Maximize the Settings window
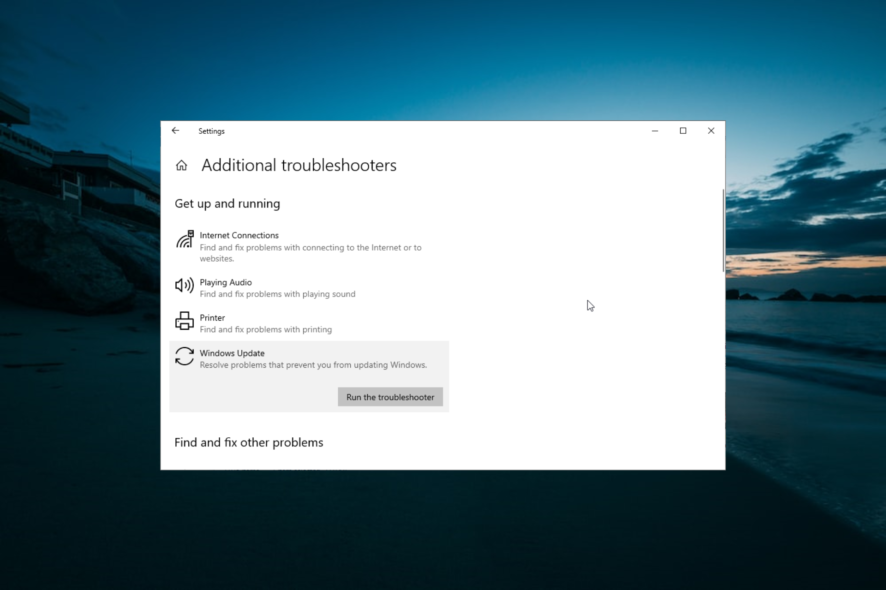The image size is (886, 590). click(683, 130)
